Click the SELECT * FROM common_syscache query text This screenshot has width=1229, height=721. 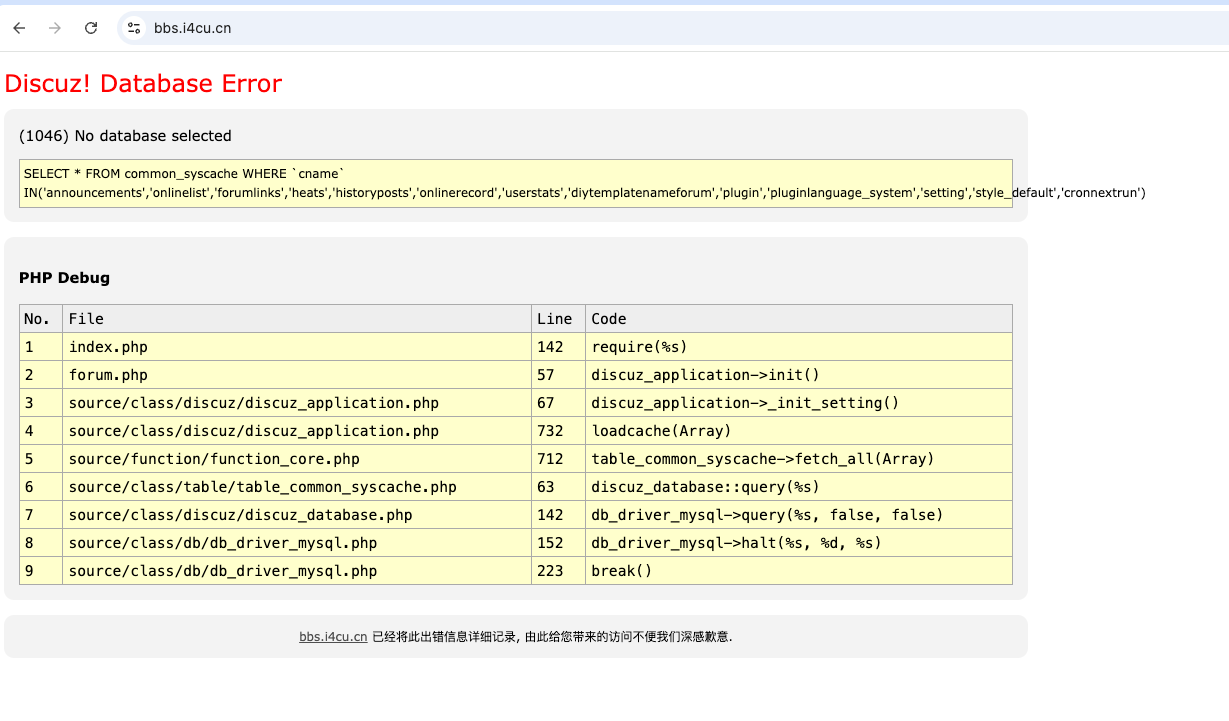[516, 183]
